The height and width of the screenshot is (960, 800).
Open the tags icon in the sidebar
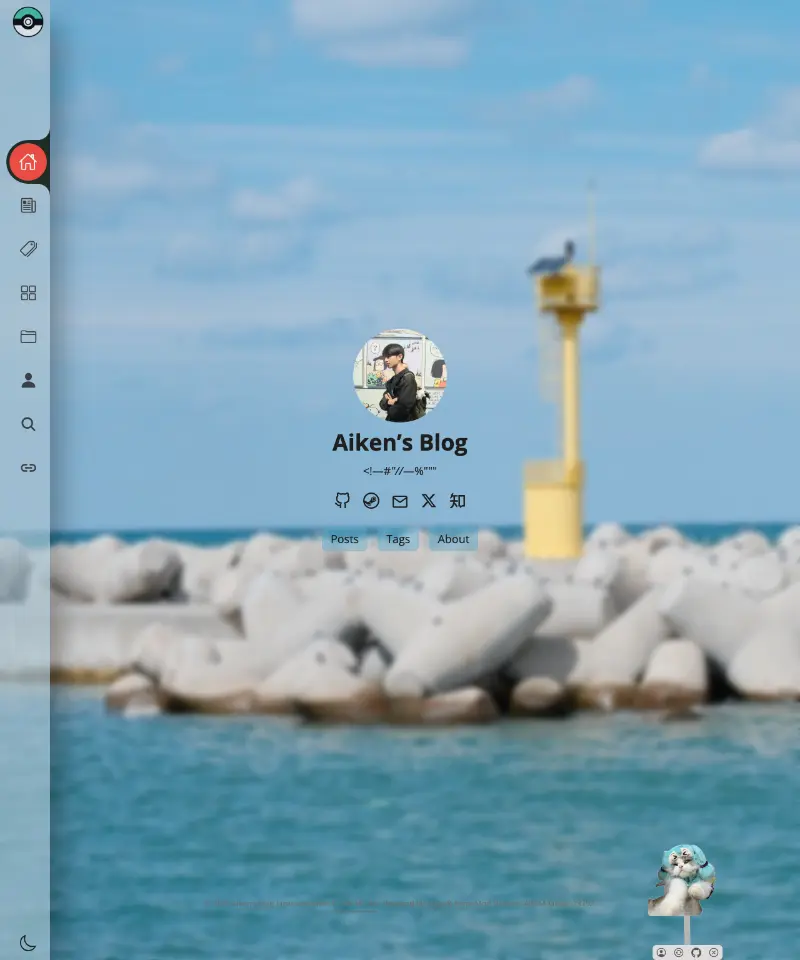click(28, 249)
